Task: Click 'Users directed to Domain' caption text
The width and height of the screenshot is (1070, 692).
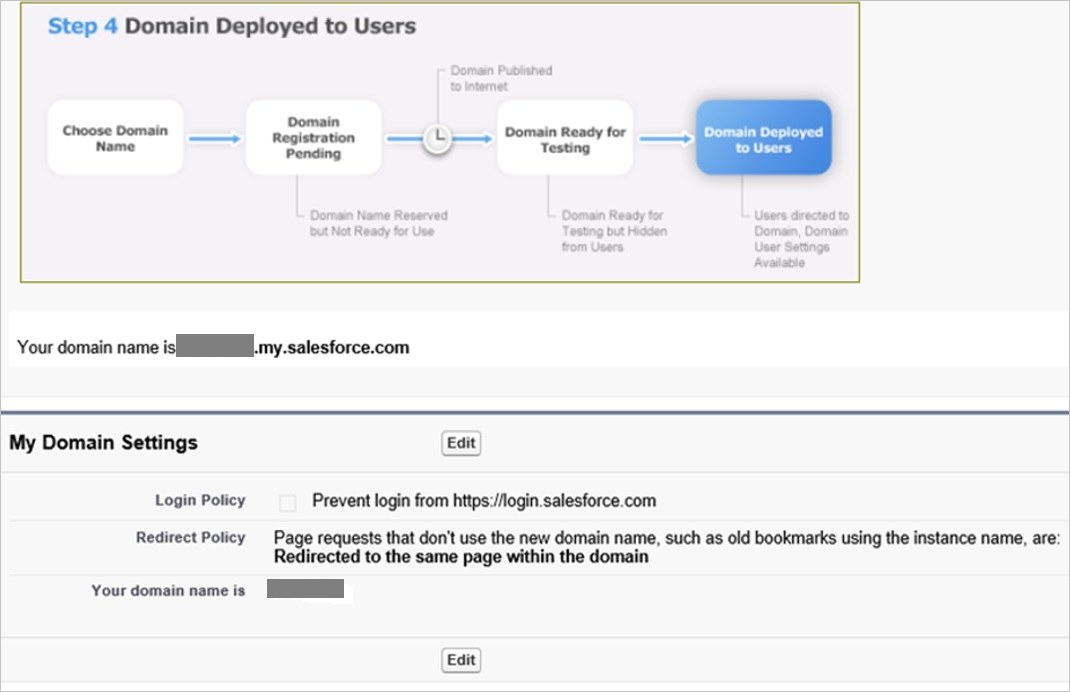Action: [801, 239]
